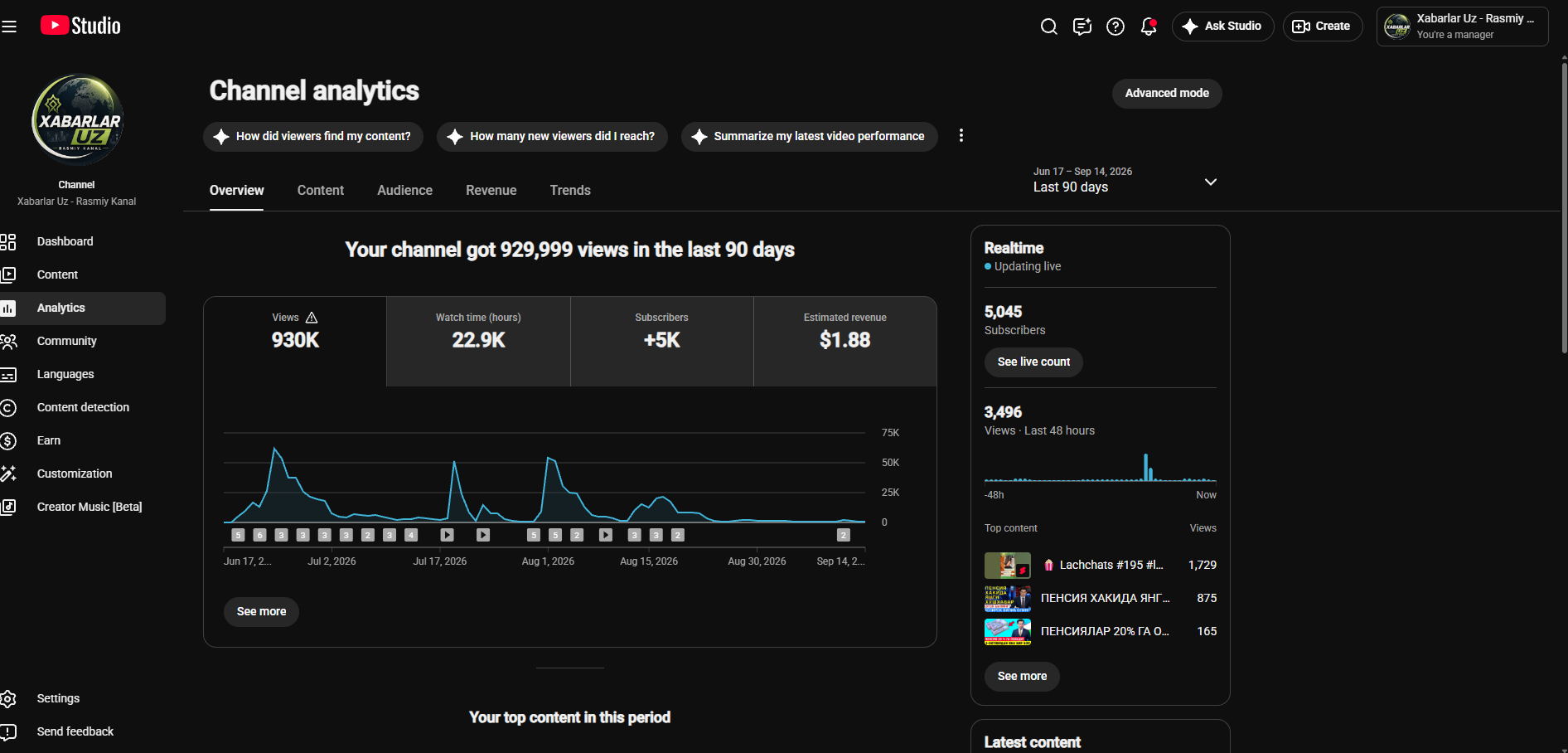
Task: Click the Customization magic wand icon
Action: (x=8, y=474)
